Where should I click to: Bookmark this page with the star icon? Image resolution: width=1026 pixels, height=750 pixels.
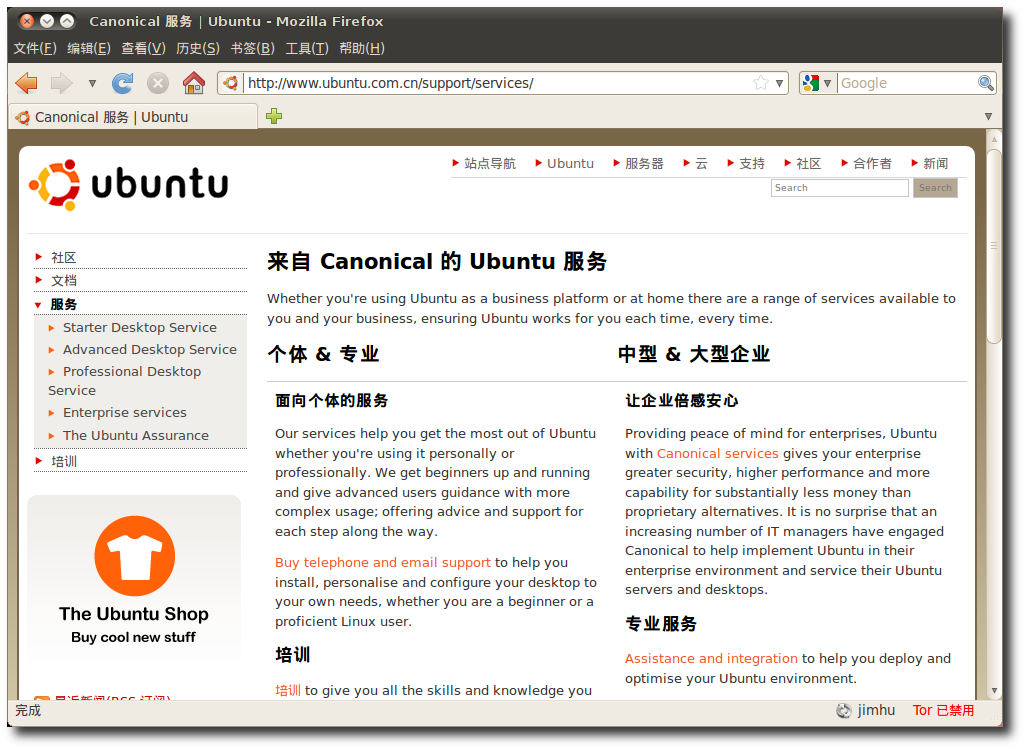(x=760, y=83)
